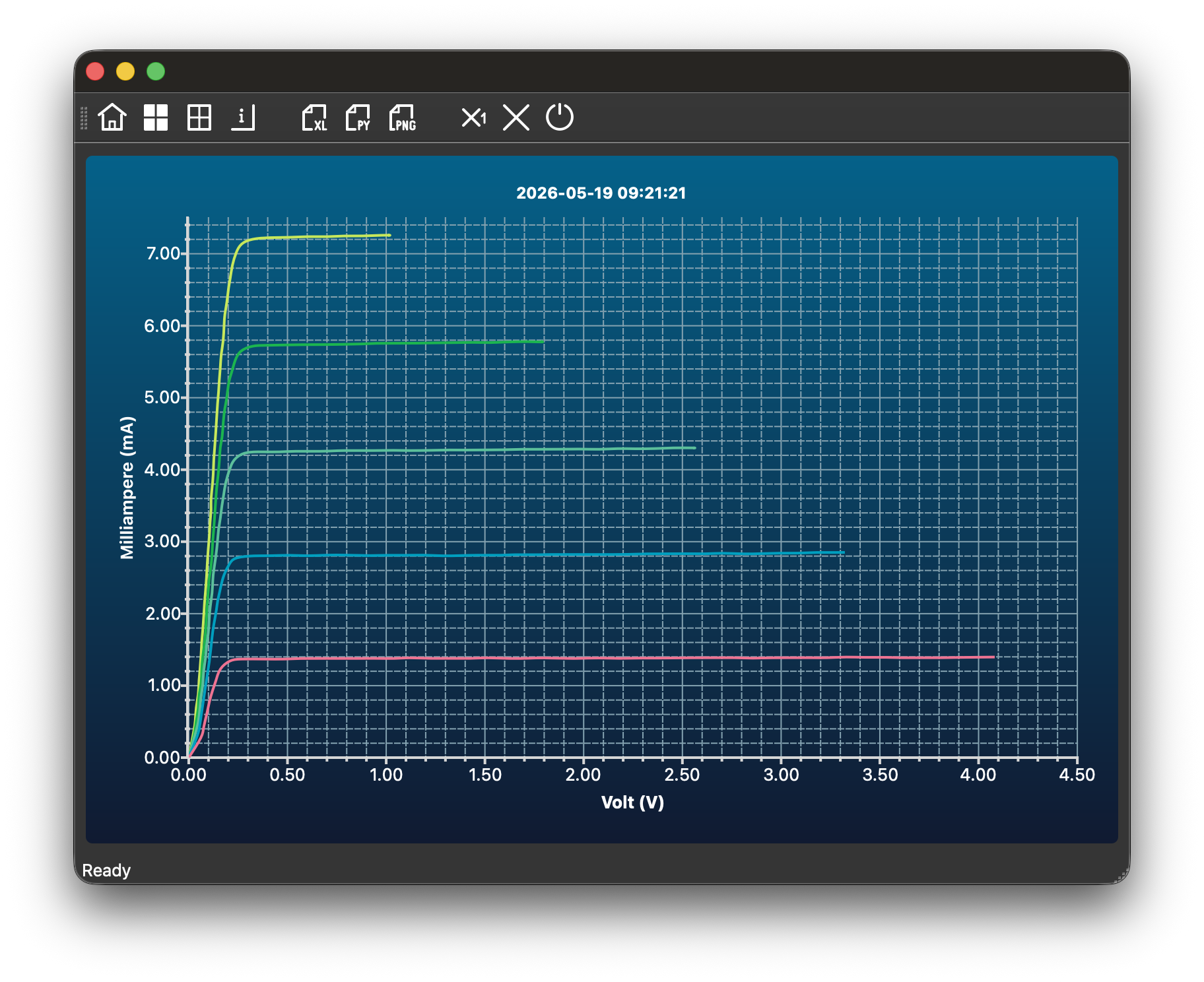
Task: Export data to XL file
Action: point(314,117)
